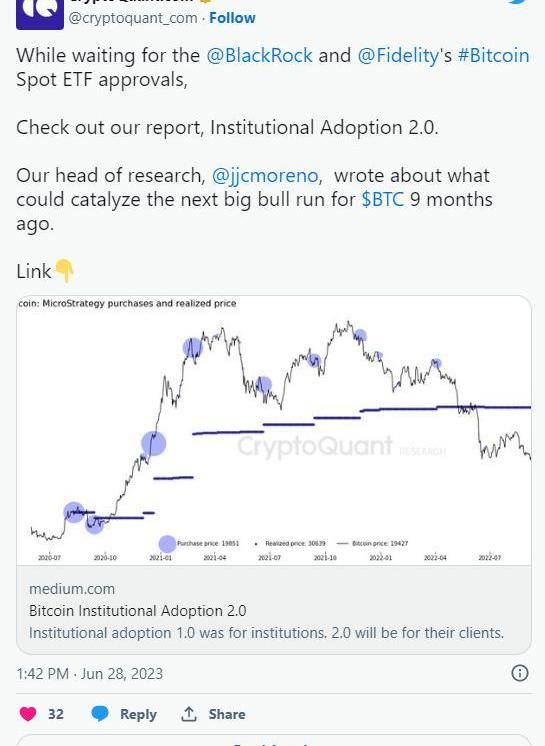Open the tweet timestamp Jun 28, 2023
The width and height of the screenshot is (545, 746).
click(89, 674)
